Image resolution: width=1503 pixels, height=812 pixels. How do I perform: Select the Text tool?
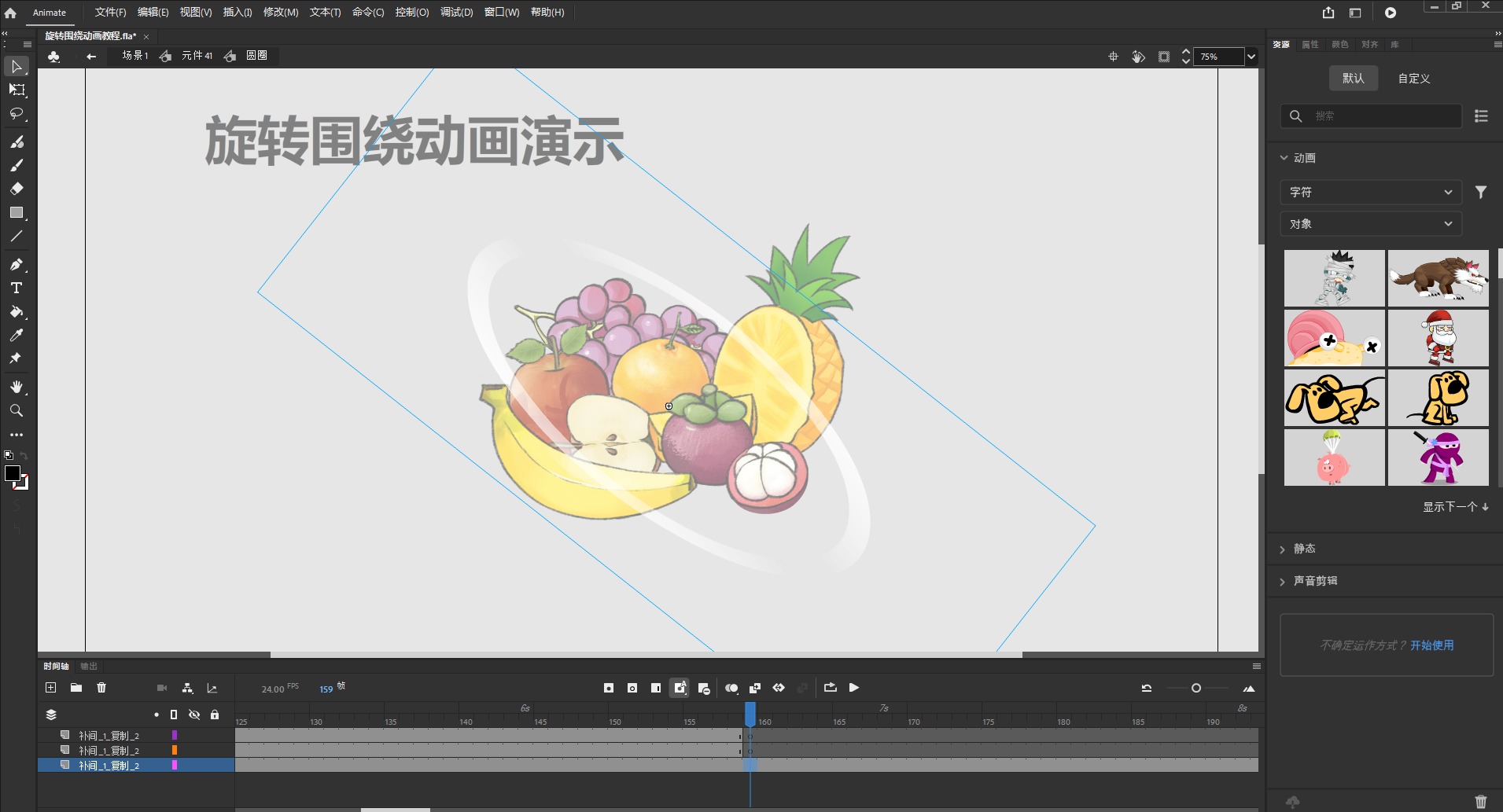point(17,288)
